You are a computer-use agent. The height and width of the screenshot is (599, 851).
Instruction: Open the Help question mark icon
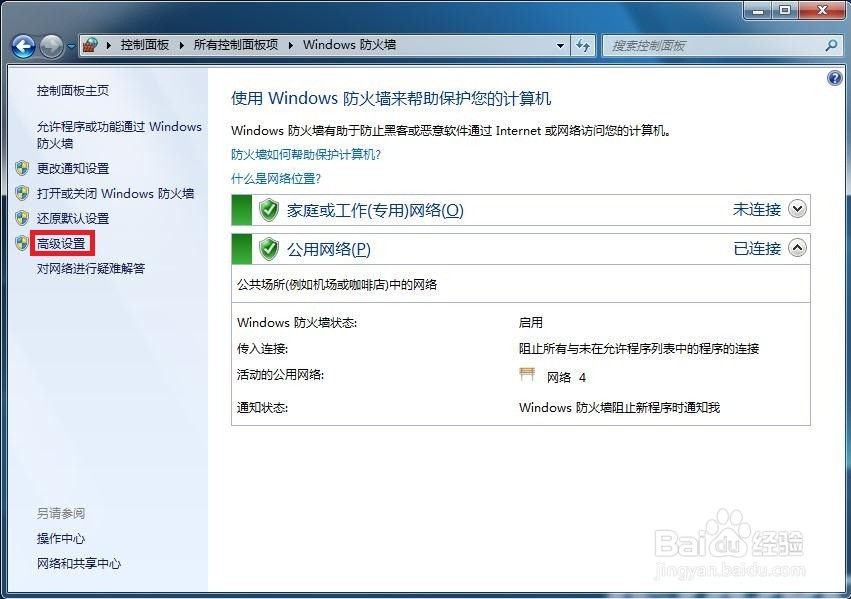point(834,78)
